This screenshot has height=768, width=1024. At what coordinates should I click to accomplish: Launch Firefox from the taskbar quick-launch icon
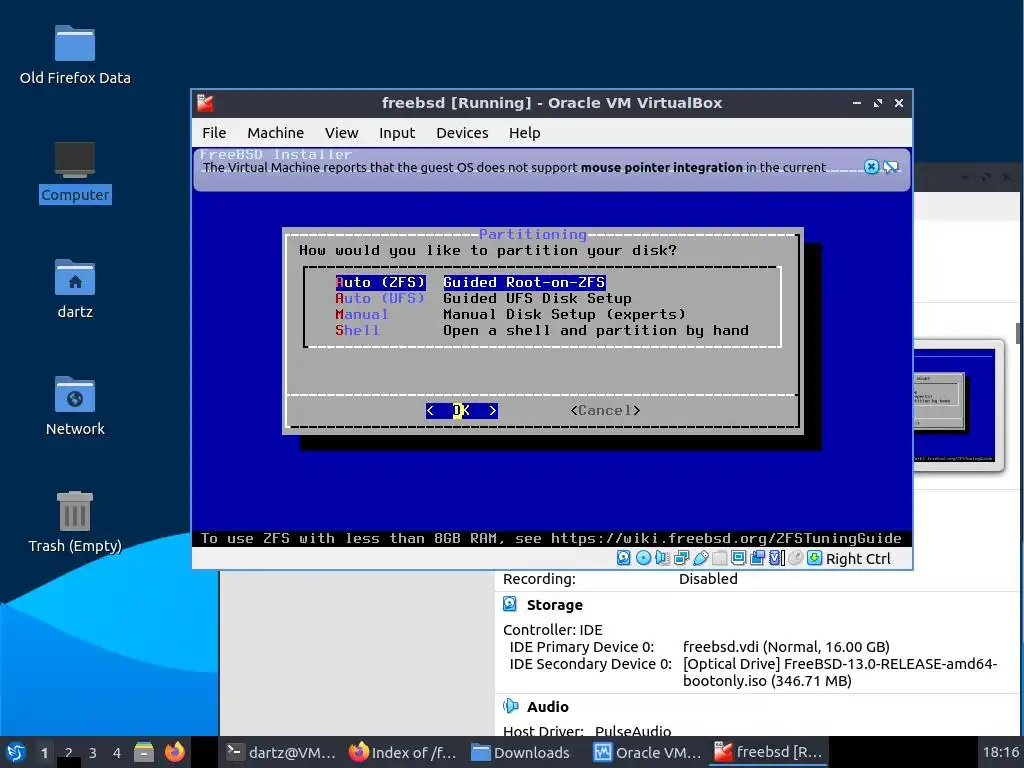click(174, 752)
